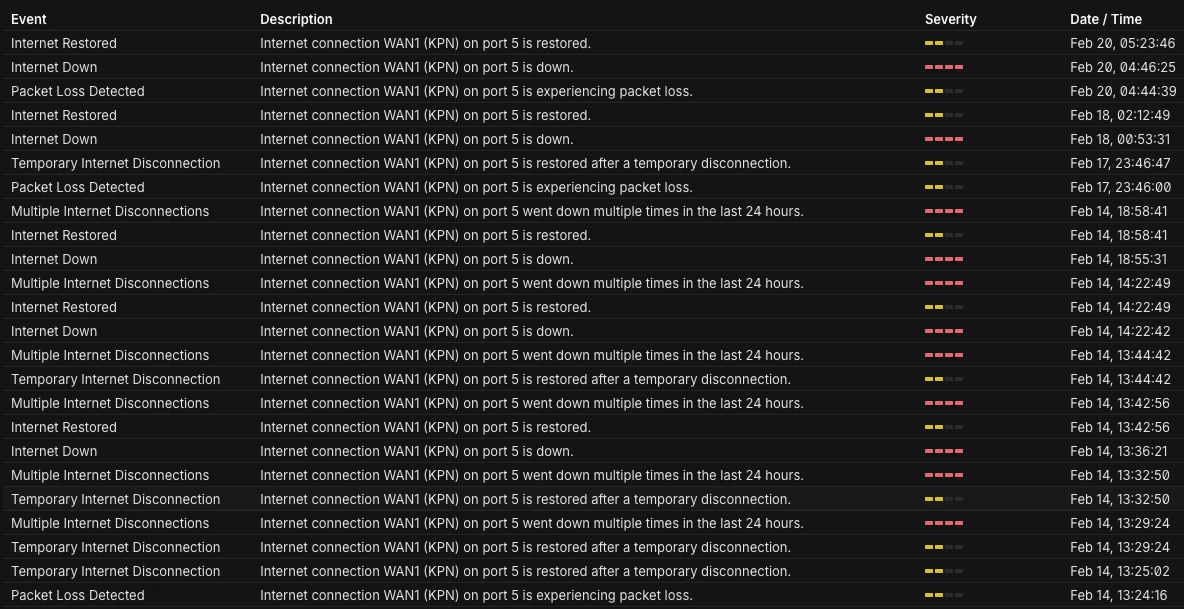Click severity indicator at Feb 14, 13:24:16
Image resolution: width=1184 pixels, height=609 pixels.
[x=943, y=595]
